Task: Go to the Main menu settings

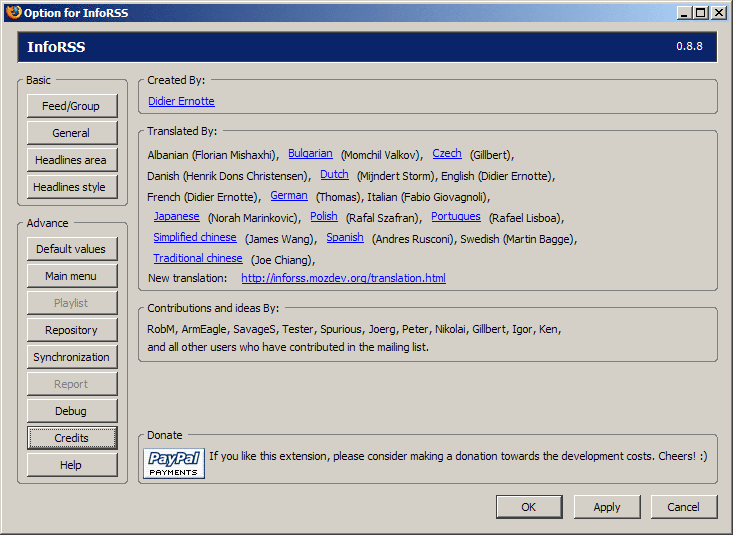Action: tap(72, 276)
